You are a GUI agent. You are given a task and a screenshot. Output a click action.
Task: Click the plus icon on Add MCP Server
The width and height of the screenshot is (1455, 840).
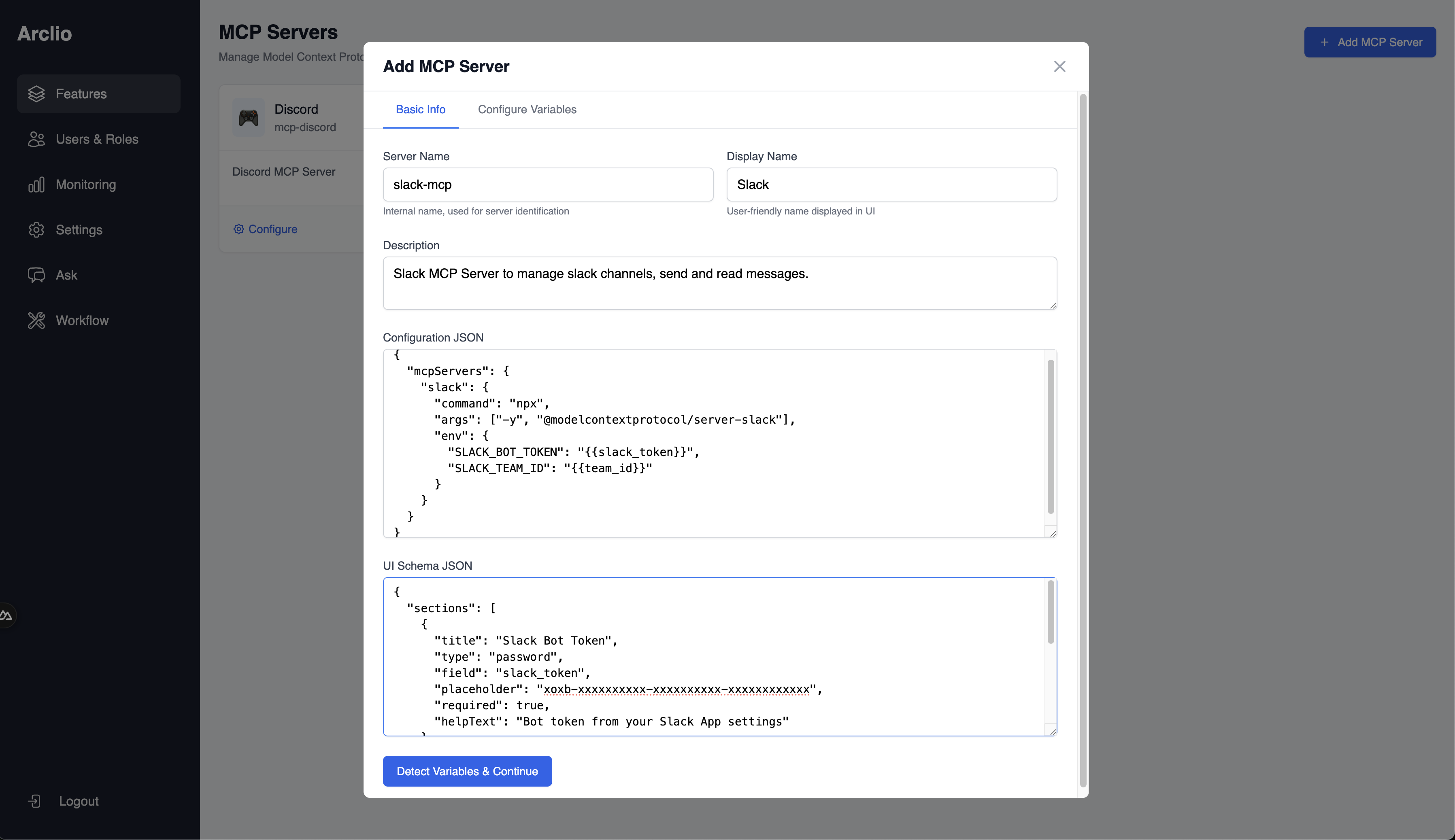[x=1325, y=42]
